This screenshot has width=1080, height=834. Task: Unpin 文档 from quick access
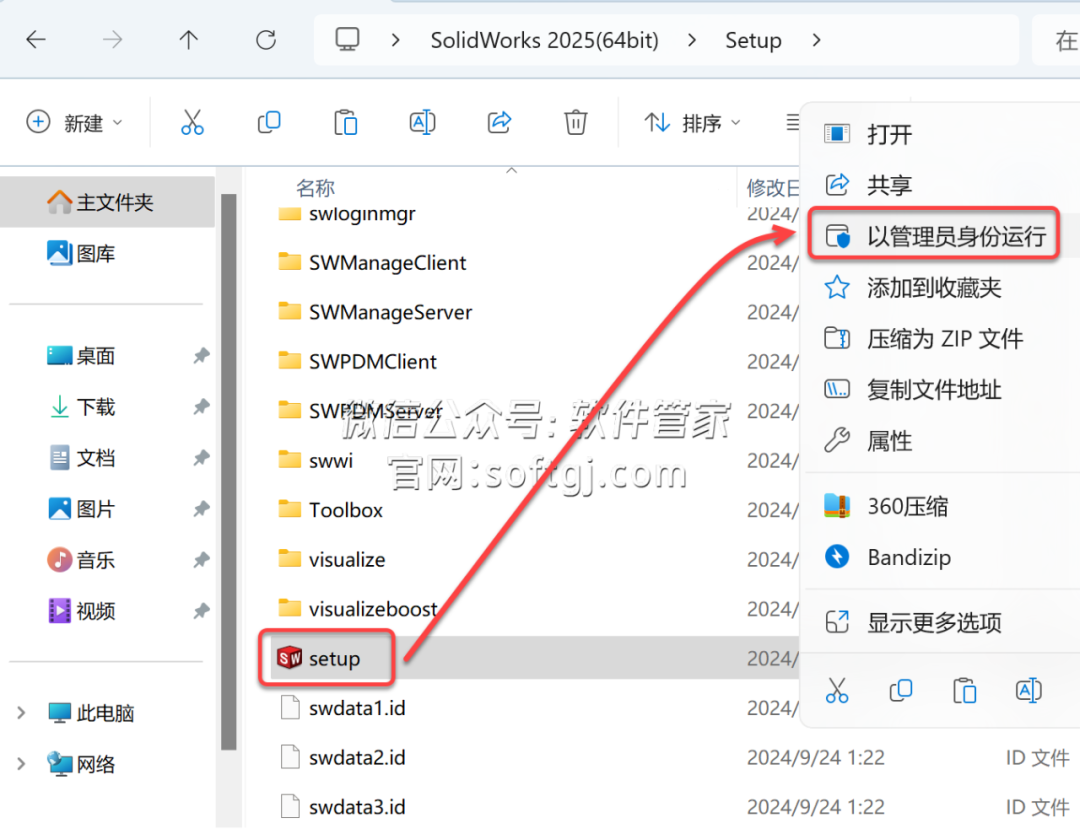pyautogui.click(x=201, y=457)
